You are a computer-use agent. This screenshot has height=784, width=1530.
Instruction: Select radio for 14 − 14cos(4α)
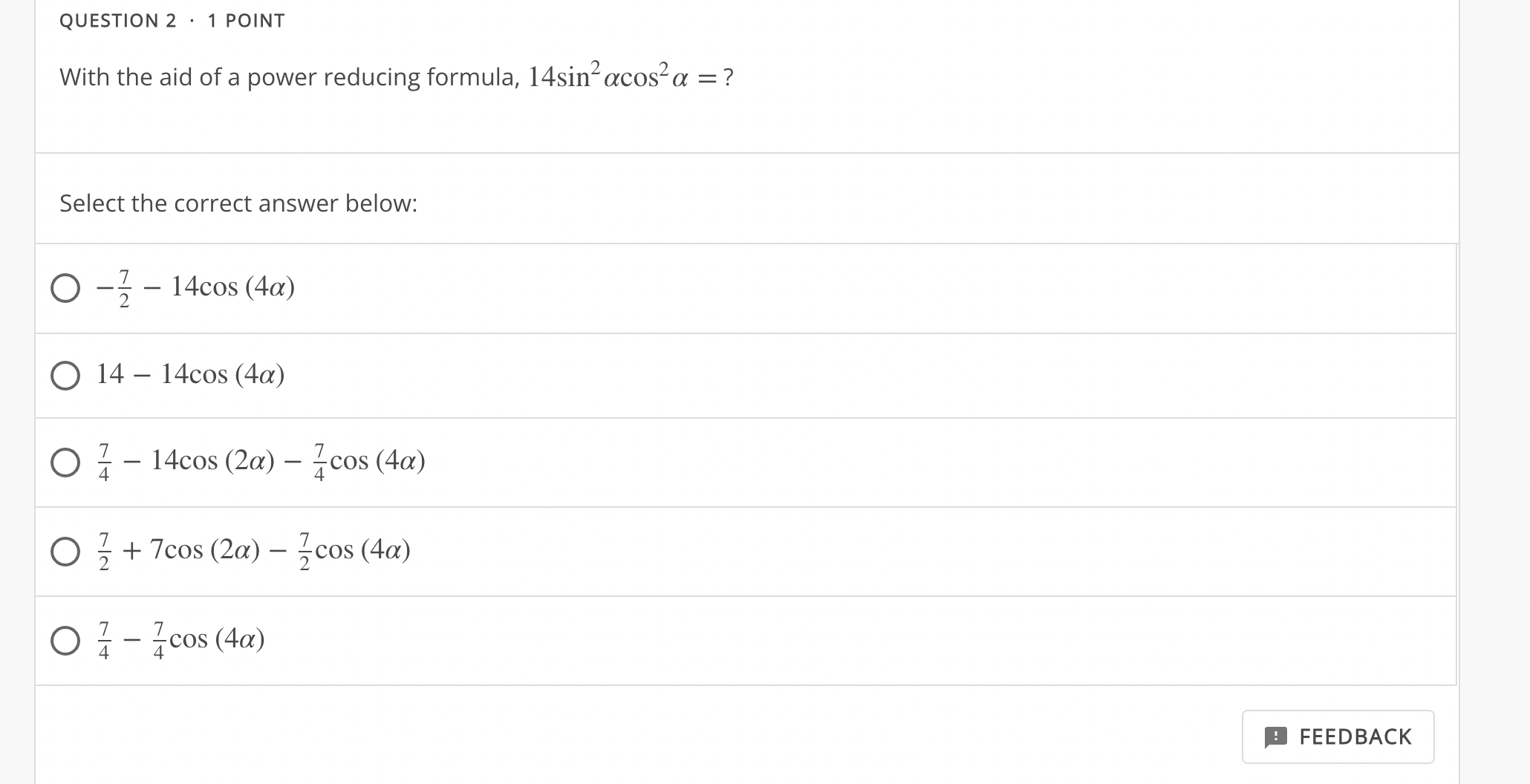[65, 376]
